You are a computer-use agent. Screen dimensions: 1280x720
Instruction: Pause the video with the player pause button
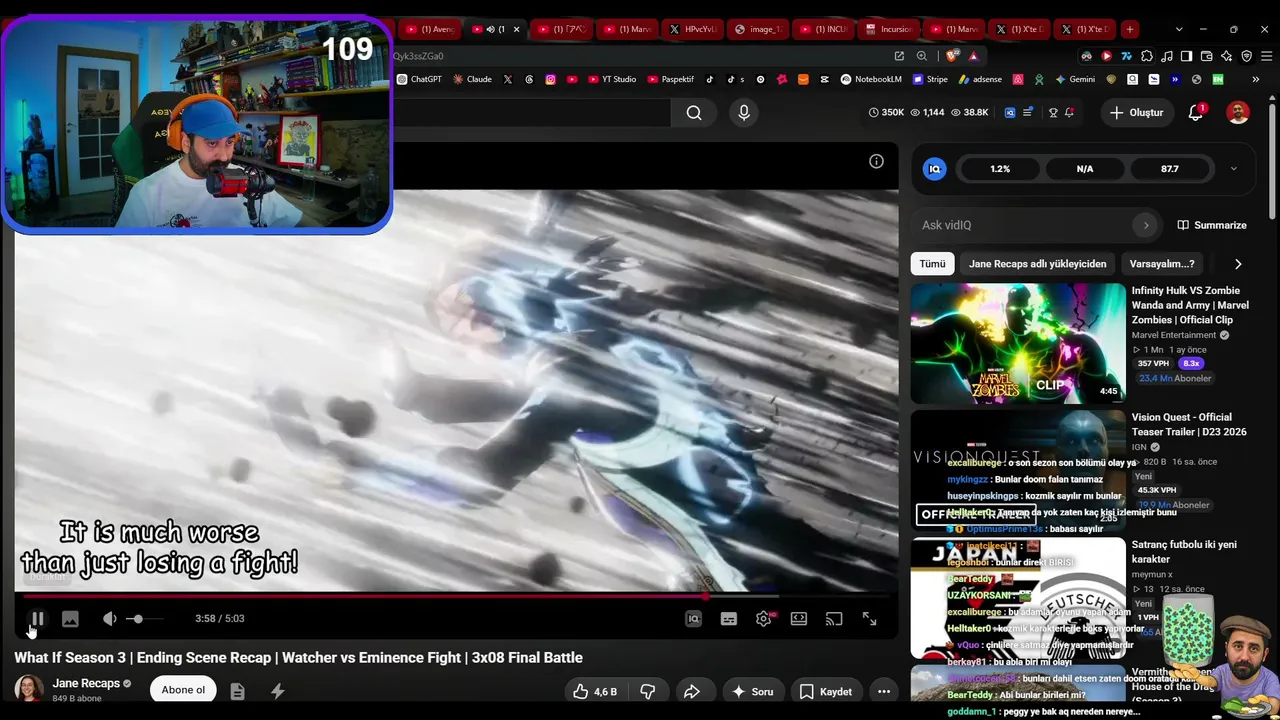tap(36, 619)
